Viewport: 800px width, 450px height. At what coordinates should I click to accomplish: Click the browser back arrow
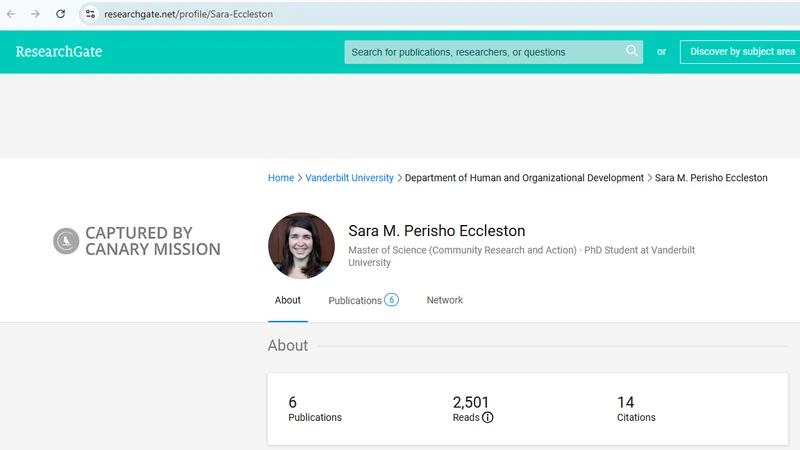click(x=11, y=14)
